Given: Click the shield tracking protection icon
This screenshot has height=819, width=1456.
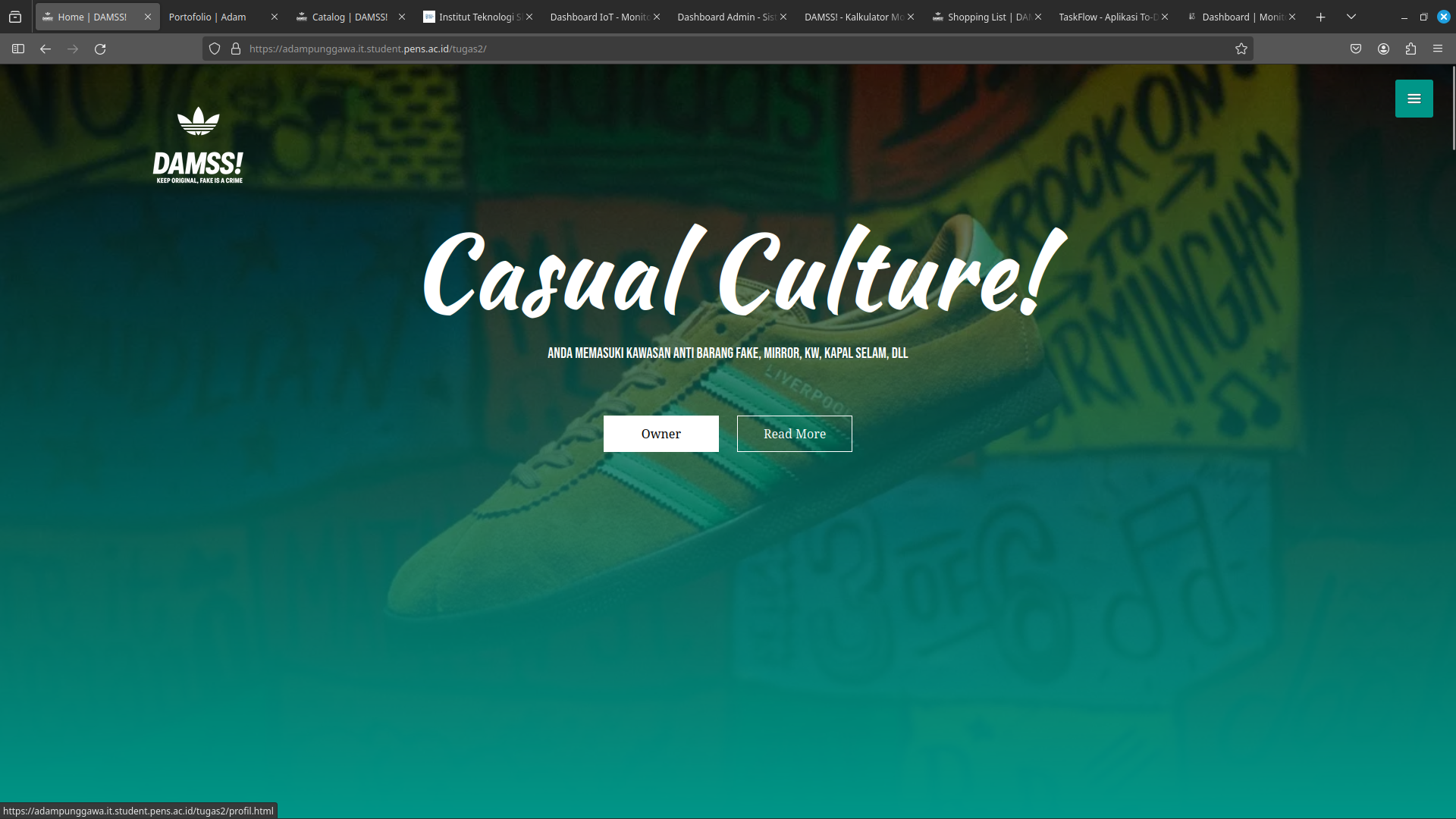Looking at the screenshot, I should (x=215, y=49).
